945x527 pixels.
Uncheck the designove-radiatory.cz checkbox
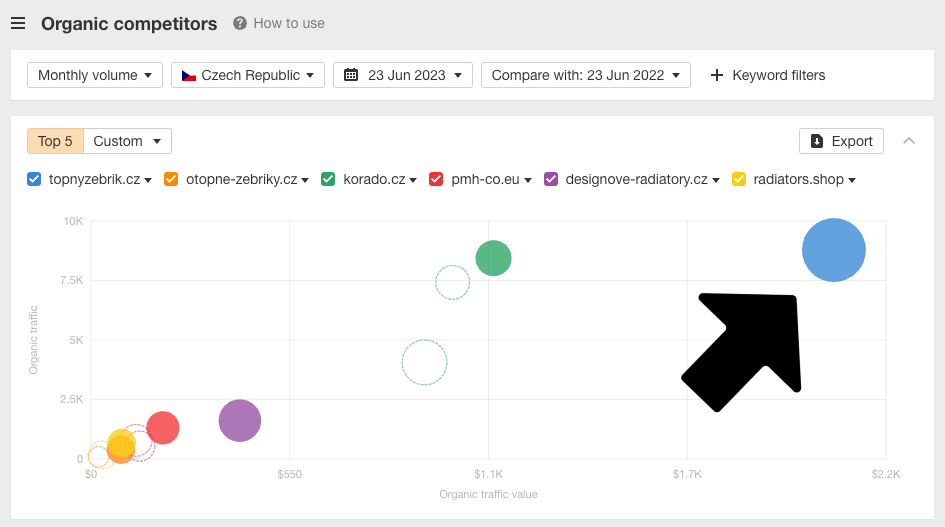tap(551, 179)
